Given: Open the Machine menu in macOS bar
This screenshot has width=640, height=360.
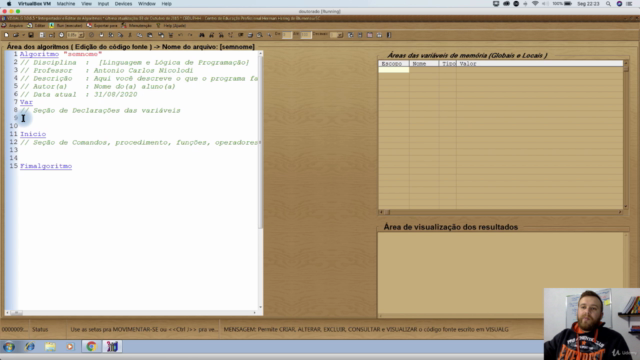Looking at the screenshot, I should tap(66, 4).
